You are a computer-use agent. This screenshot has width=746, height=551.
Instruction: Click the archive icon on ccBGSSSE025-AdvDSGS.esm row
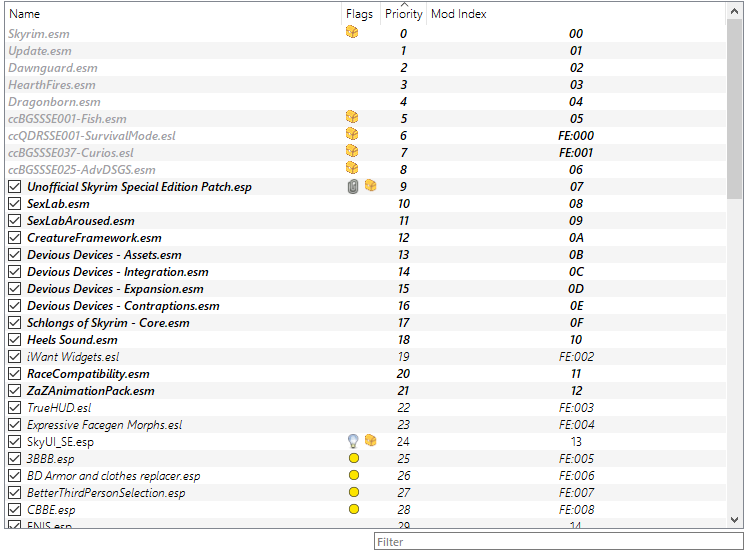[352, 168]
